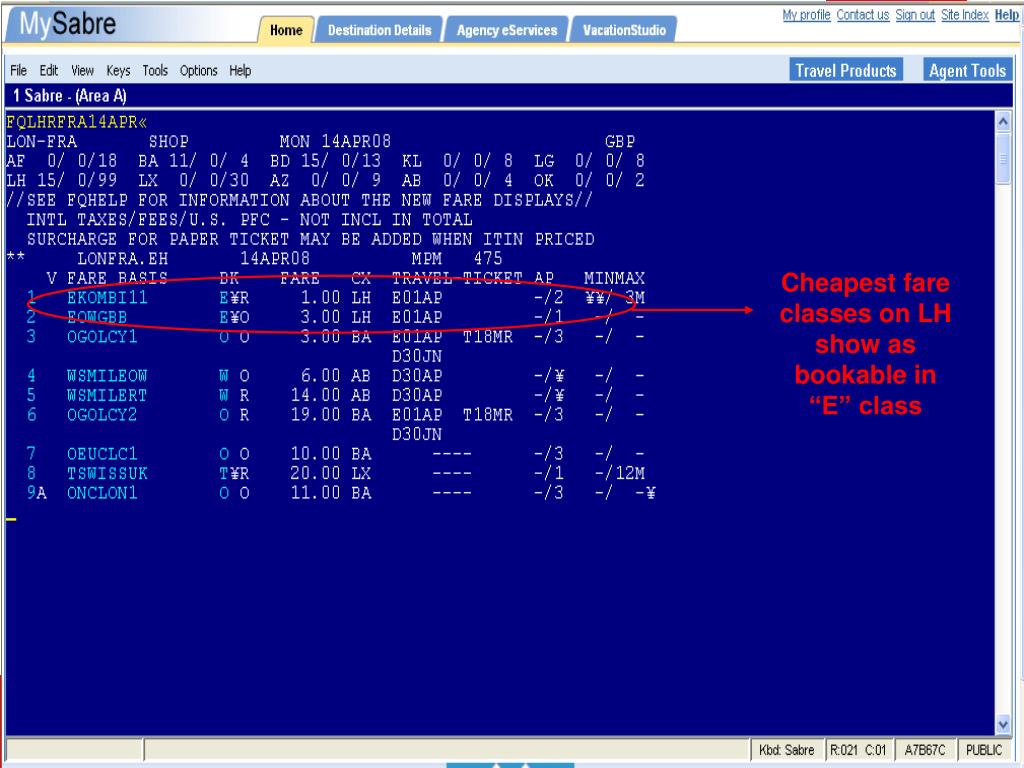
Task: Click the fare 19.00 for OGOLCY2
Action: (x=315, y=415)
